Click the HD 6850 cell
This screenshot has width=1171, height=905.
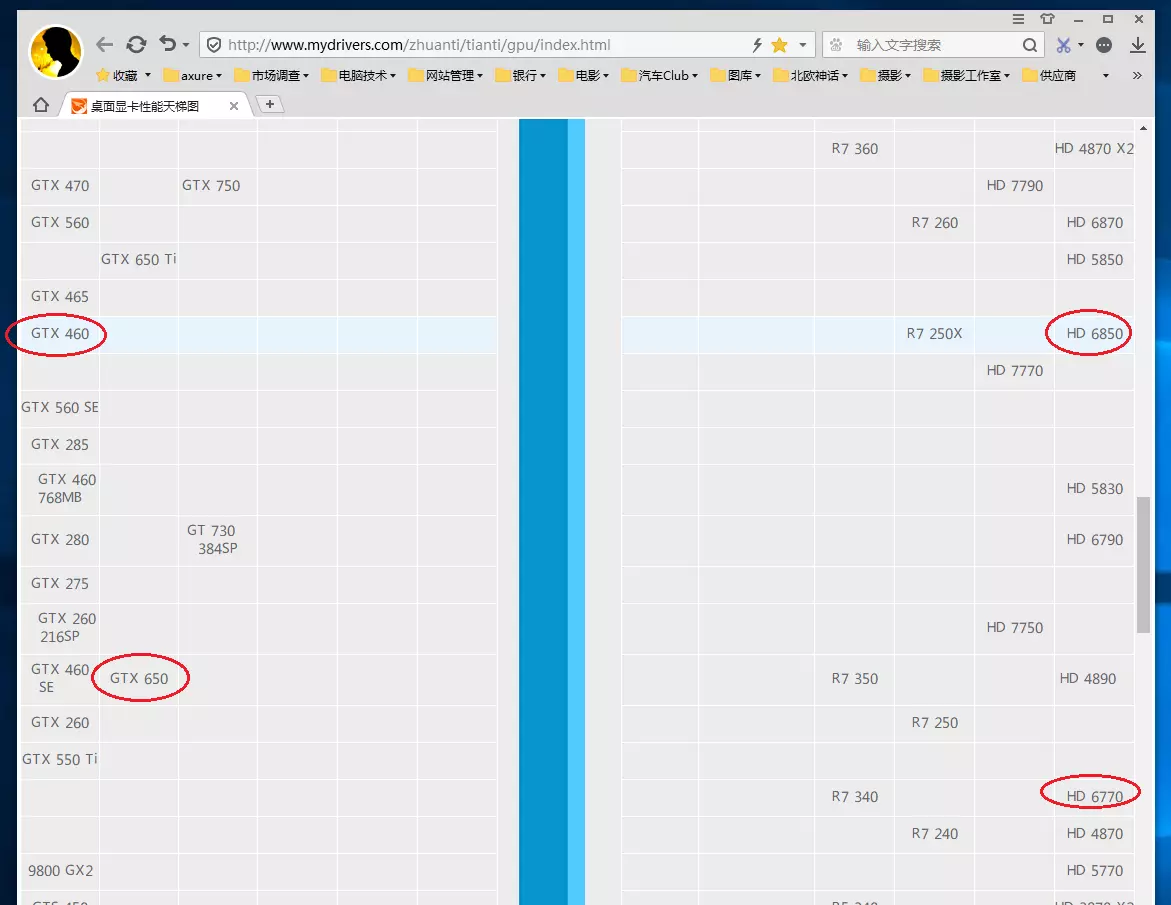tap(1095, 334)
